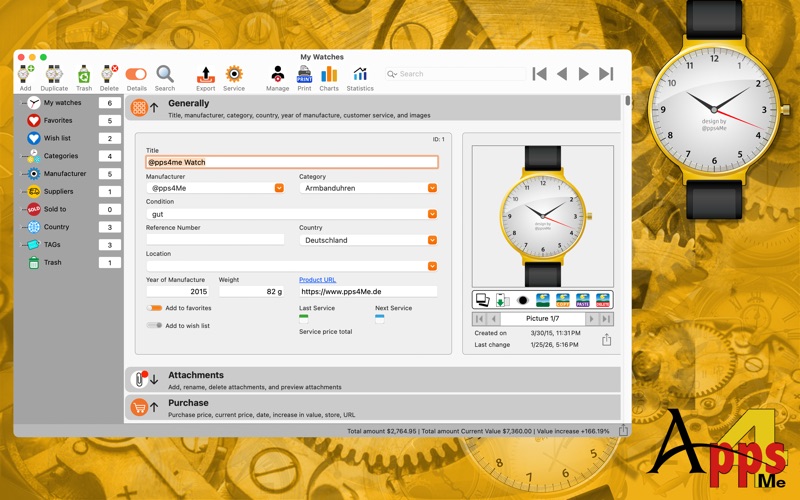800x500 pixels.
Task: Click the Attachments paperclip icon
Action: tap(139, 379)
